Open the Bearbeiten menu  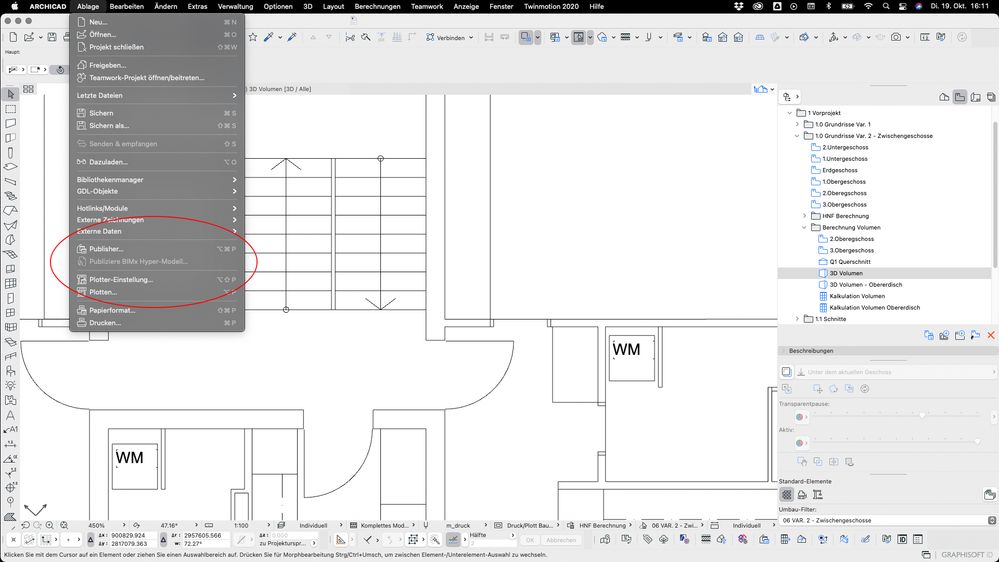tap(127, 6)
